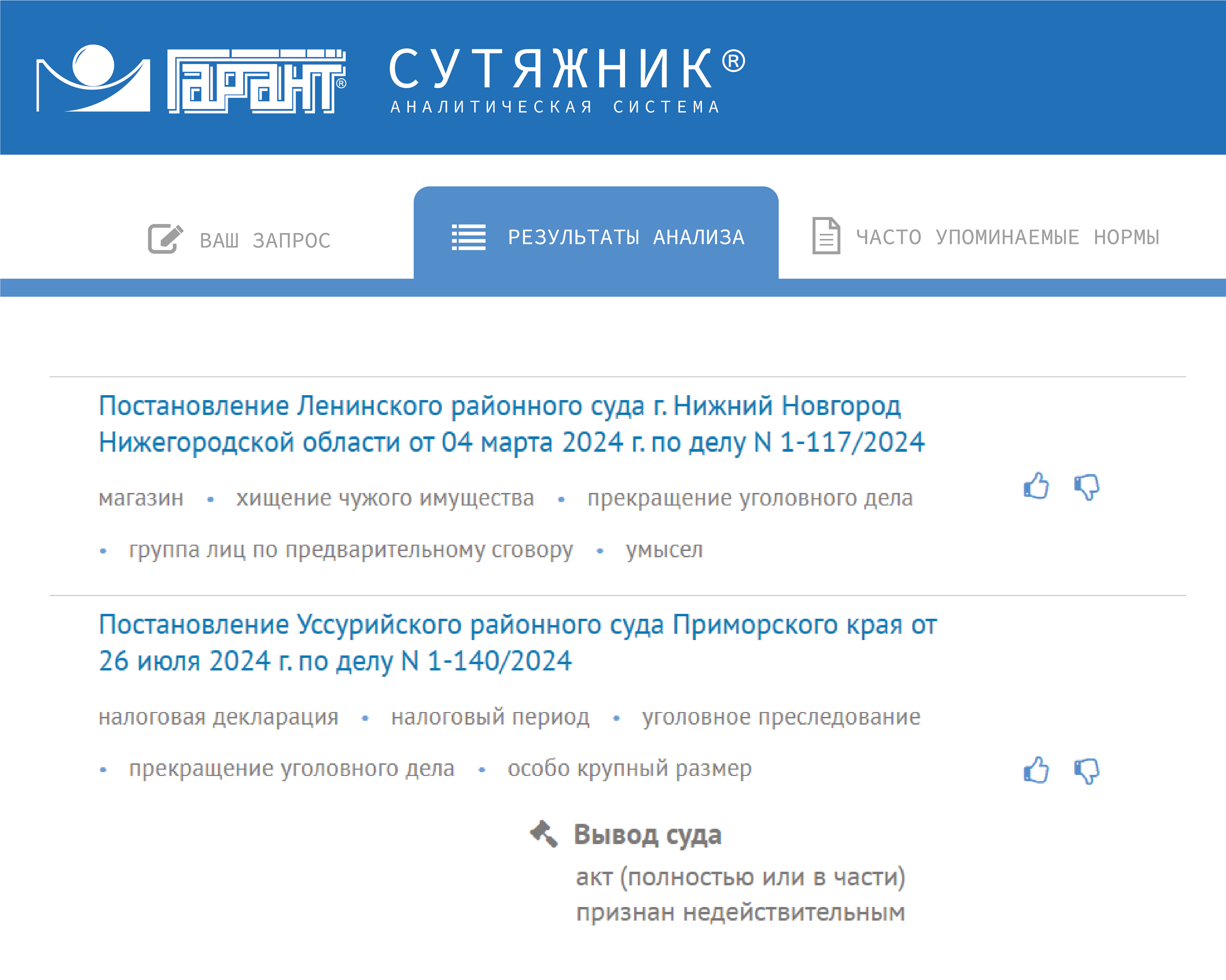Image resolution: width=1226 pixels, height=980 pixels.
Task: Click the налоговая декларация keyword
Action: click(x=219, y=717)
